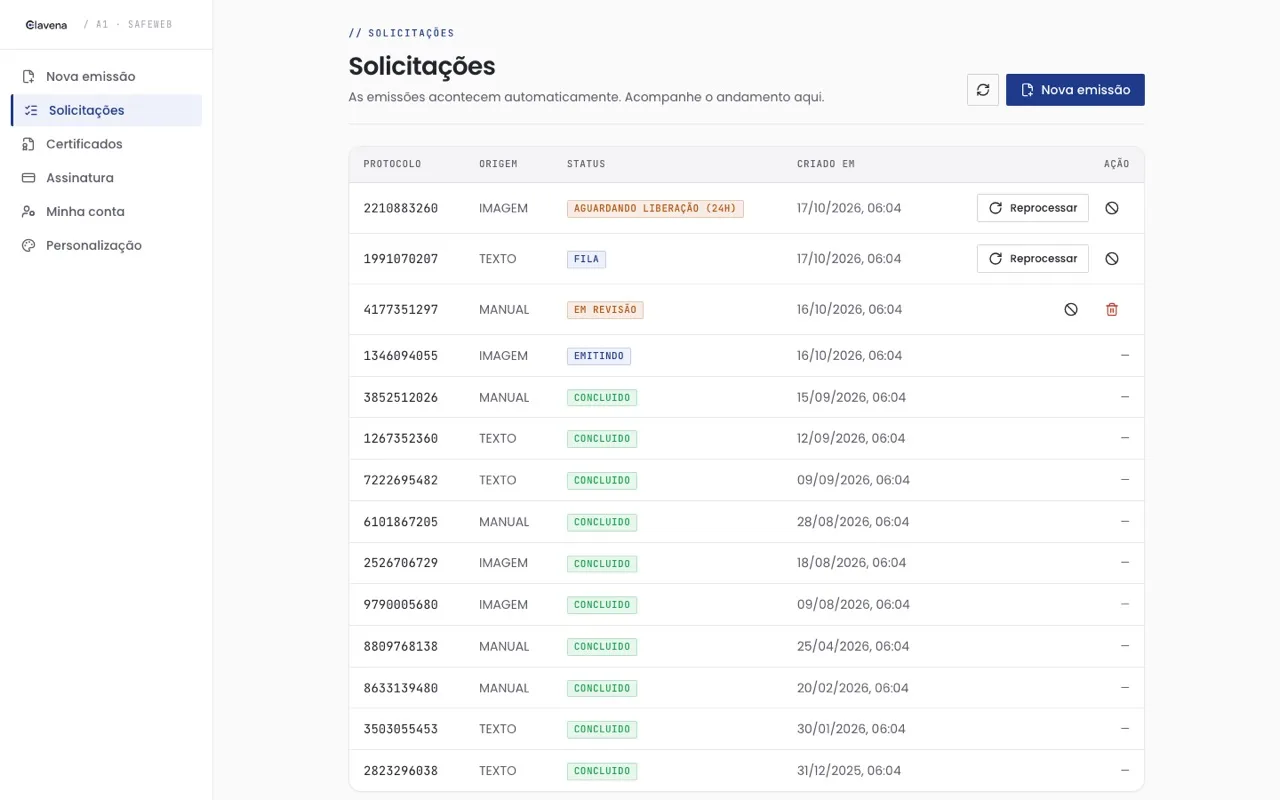Cancel request 1991070207 with the block icon
The height and width of the screenshot is (800, 1280).
[1112, 259]
